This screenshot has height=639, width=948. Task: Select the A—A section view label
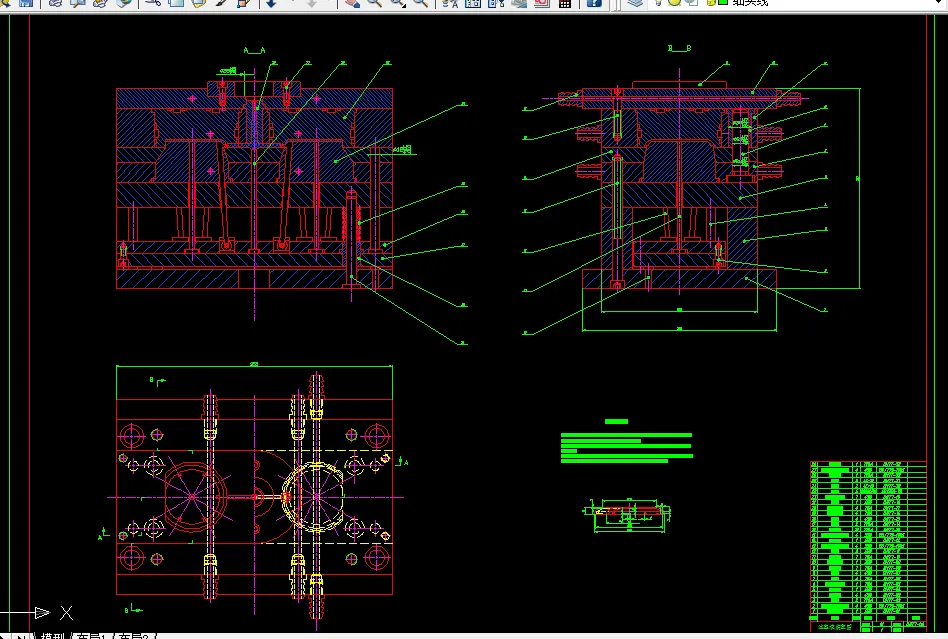[x=254, y=50]
